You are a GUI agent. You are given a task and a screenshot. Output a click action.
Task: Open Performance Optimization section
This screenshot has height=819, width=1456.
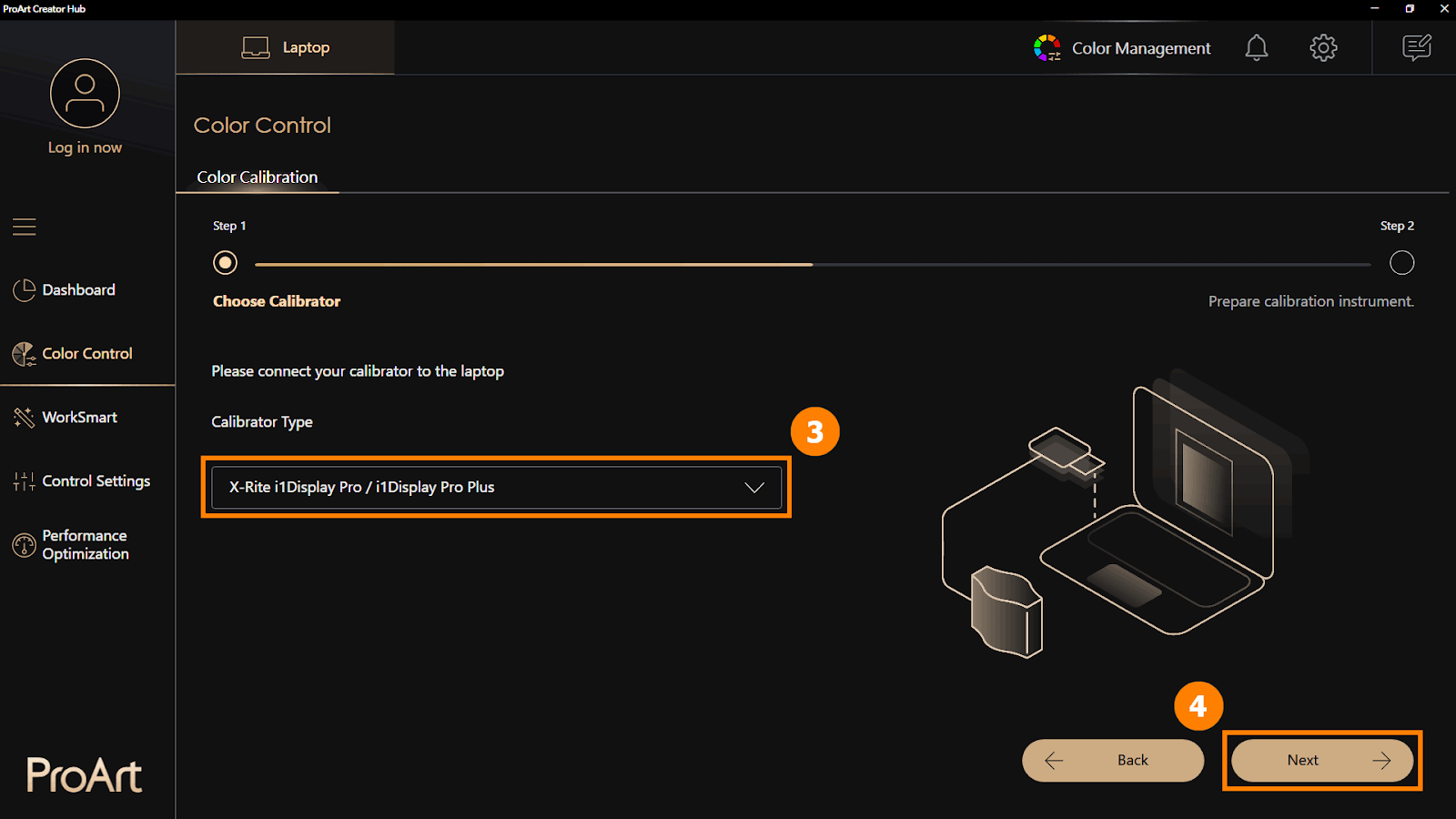pos(85,545)
